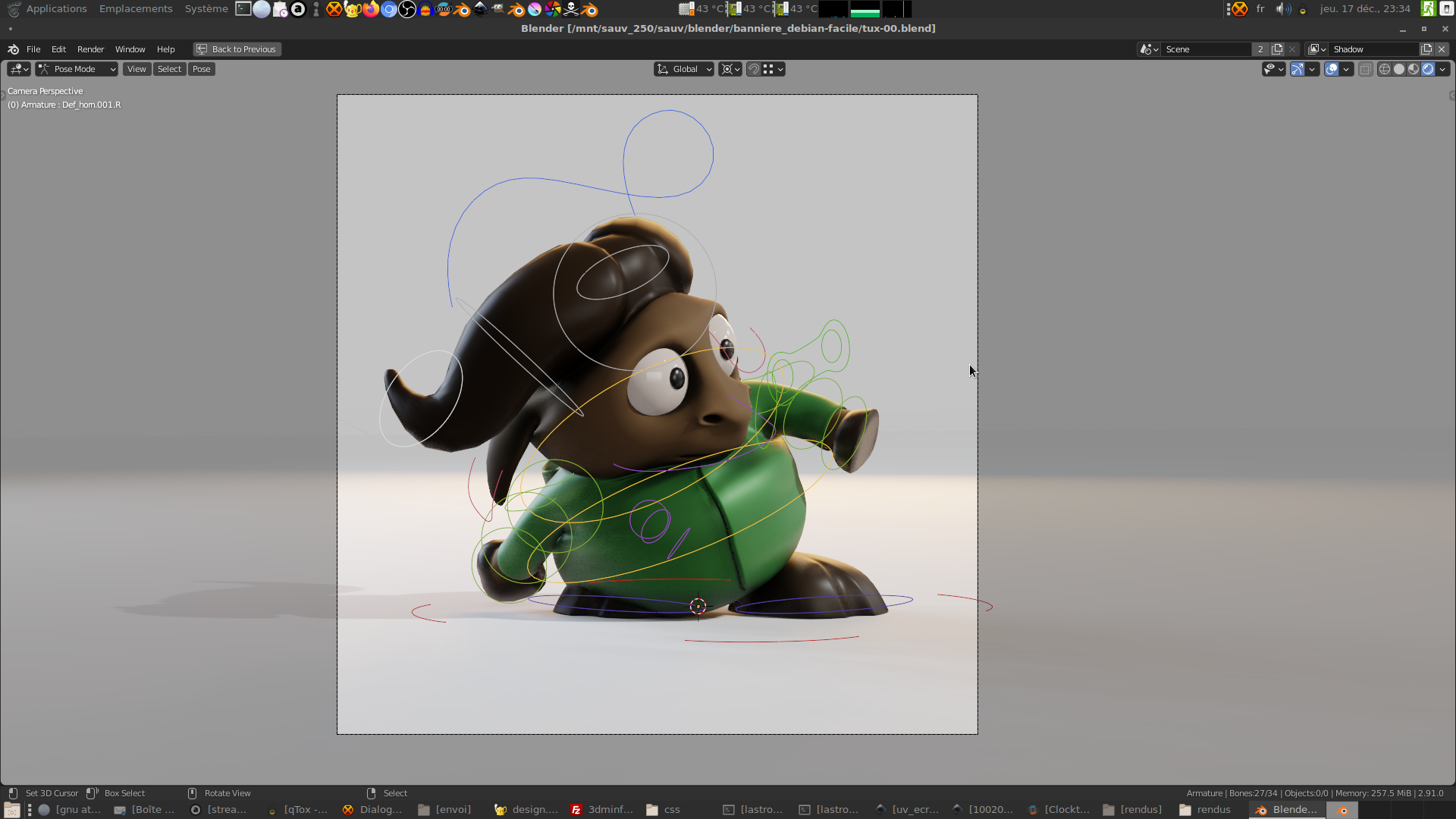
Task: Switch to wireframe viewport shading
Action: click(x=1385, y=69)
